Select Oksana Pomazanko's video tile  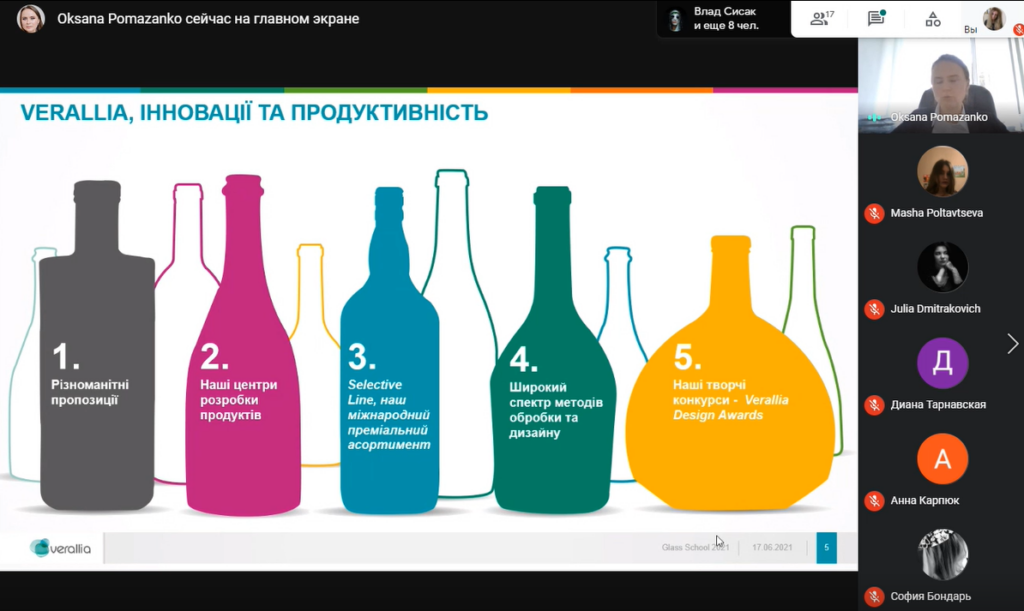(x=941, y=85)
